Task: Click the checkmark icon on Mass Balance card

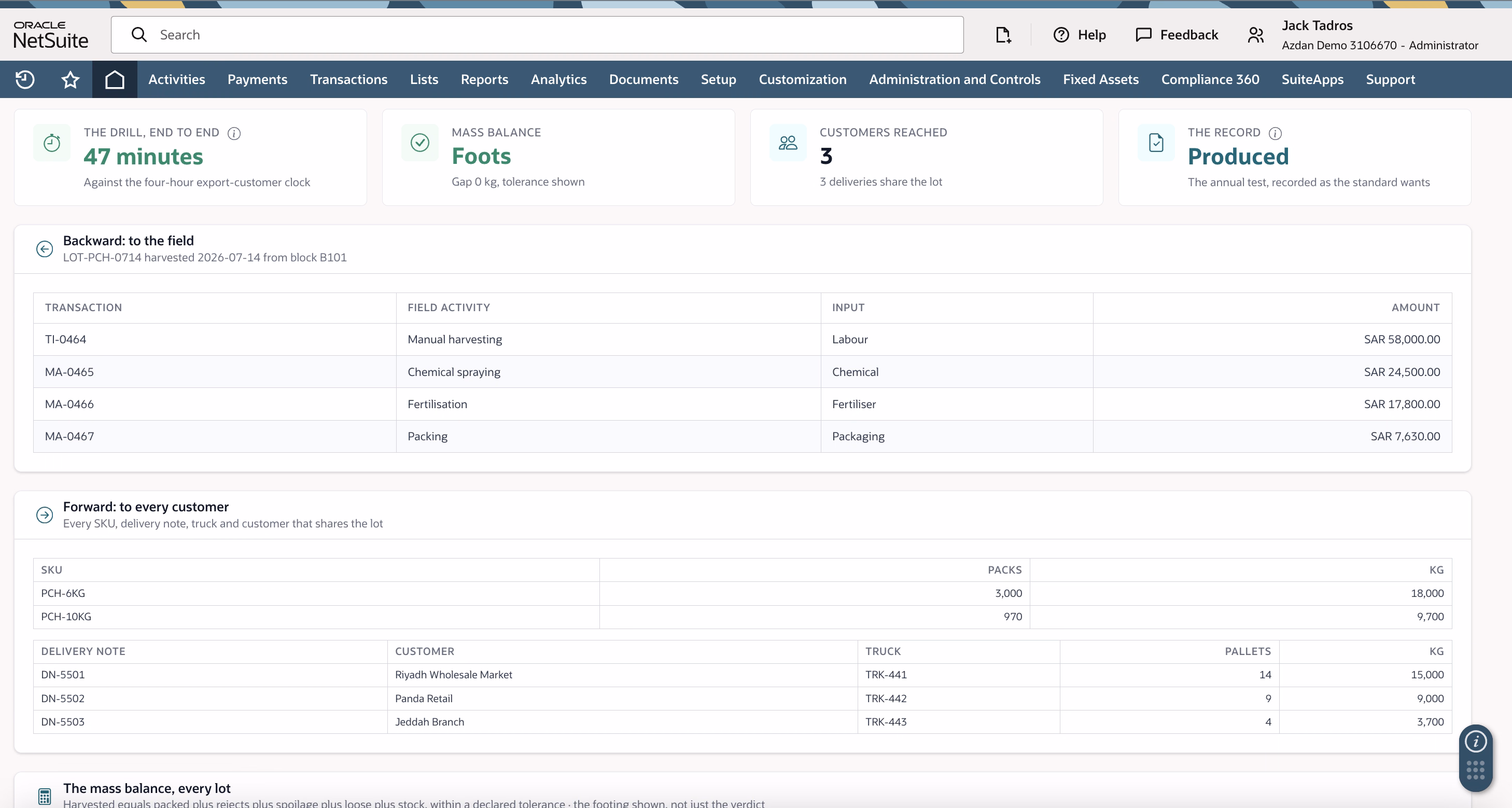Action: 421,143
